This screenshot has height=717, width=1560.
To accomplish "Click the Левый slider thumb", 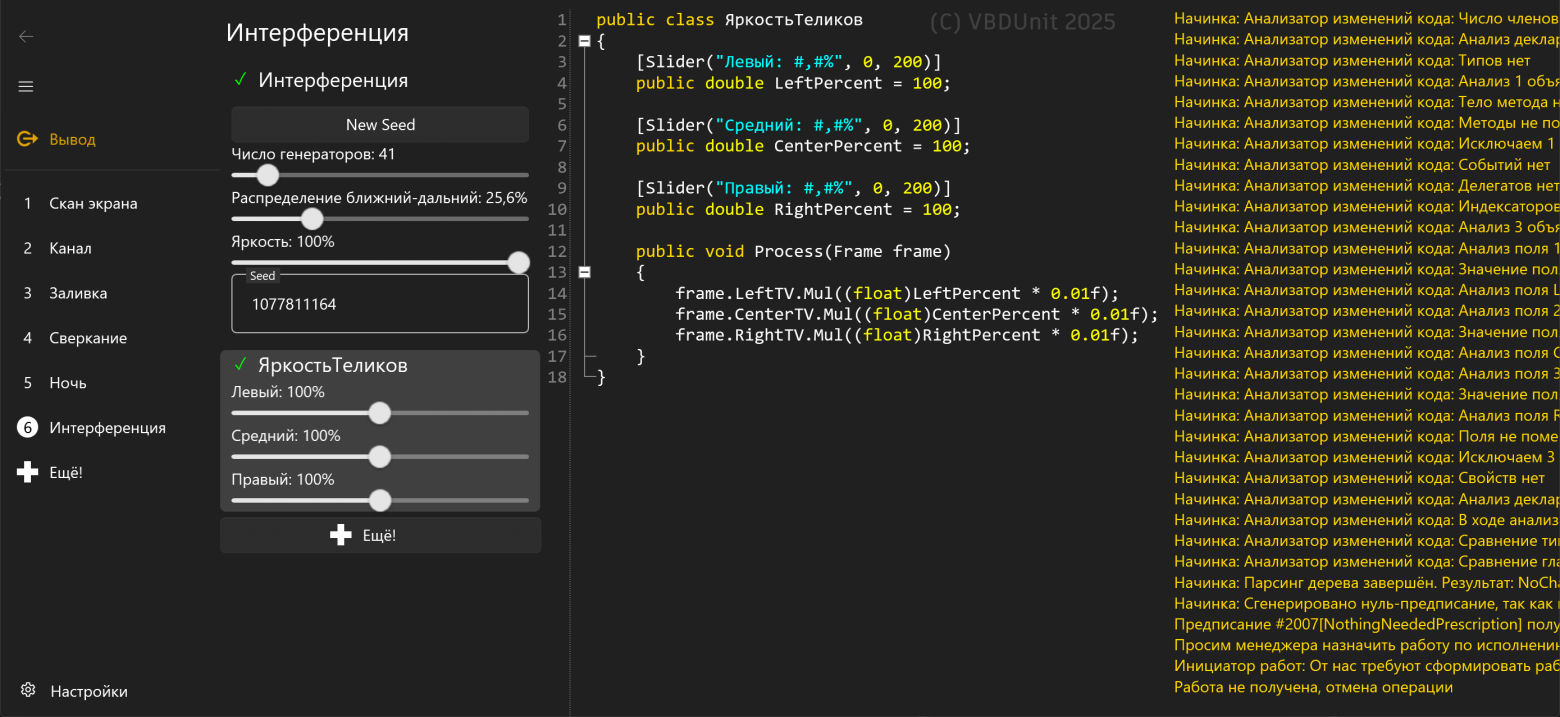I will [379, 413].
